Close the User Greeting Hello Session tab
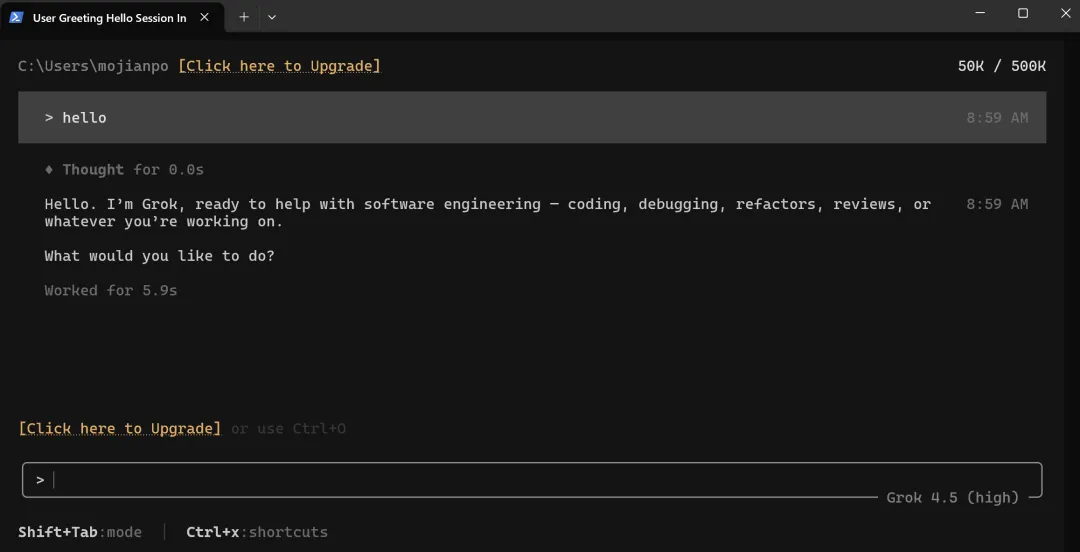 point(205,17)
